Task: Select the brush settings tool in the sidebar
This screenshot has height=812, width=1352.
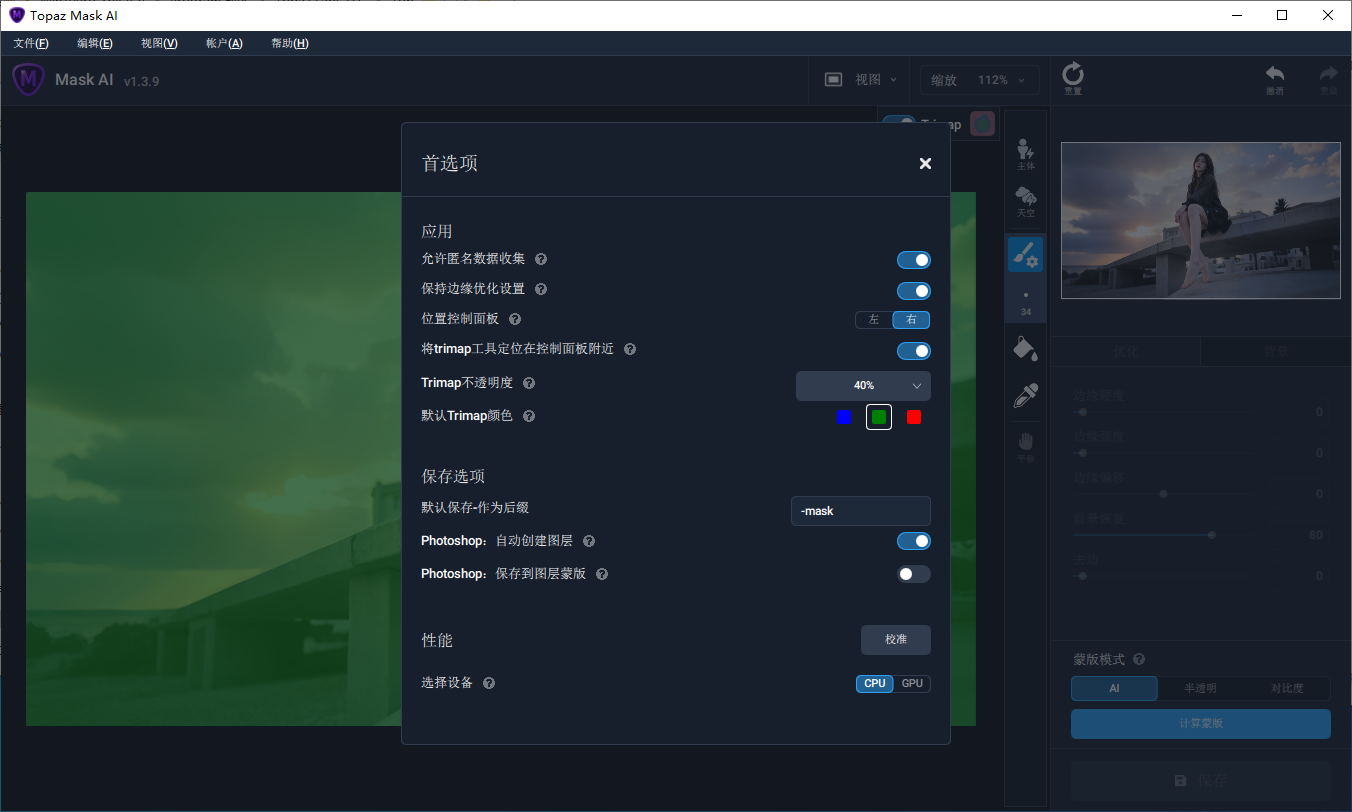Action: pyautogui.click(x=1026, y=254)
